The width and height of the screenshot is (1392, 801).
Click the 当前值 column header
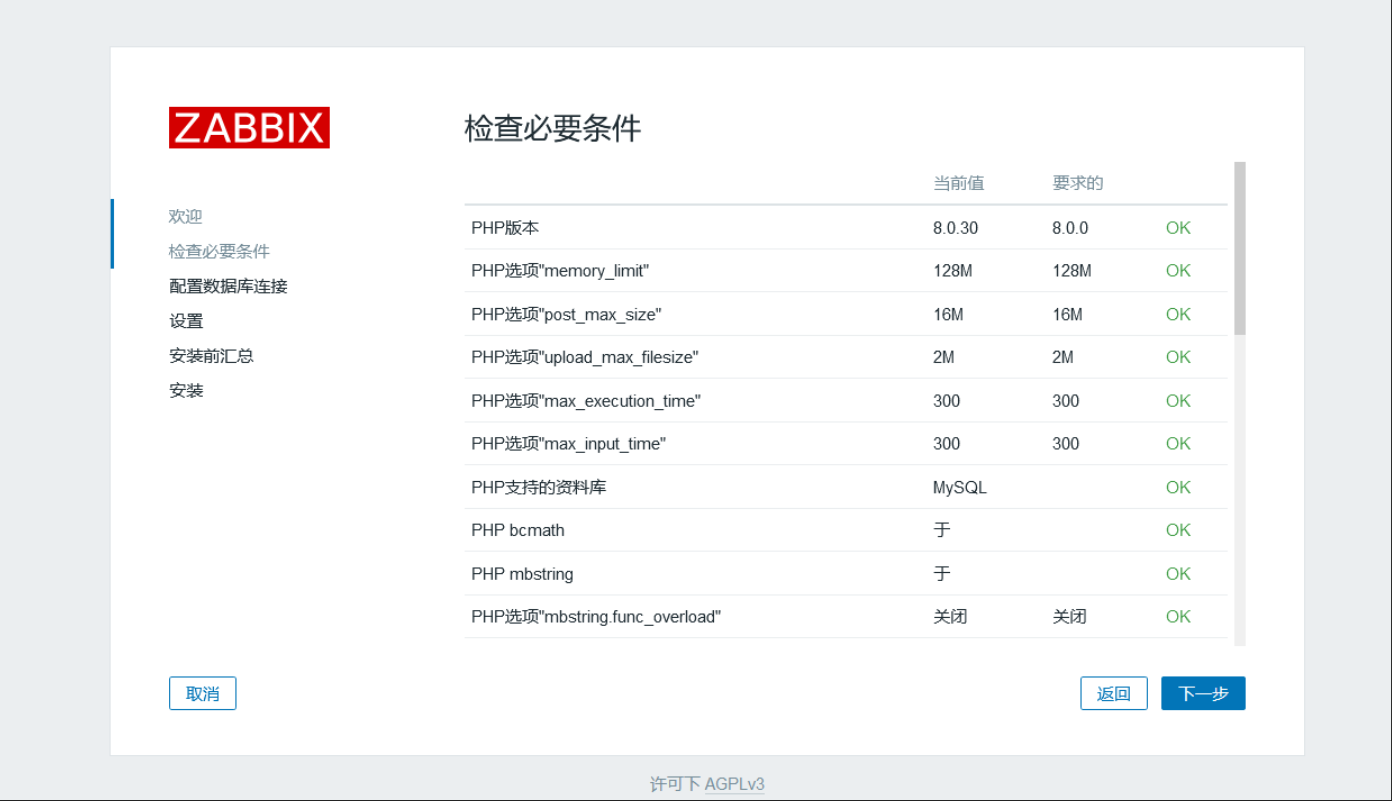click(x=958, y=183)
